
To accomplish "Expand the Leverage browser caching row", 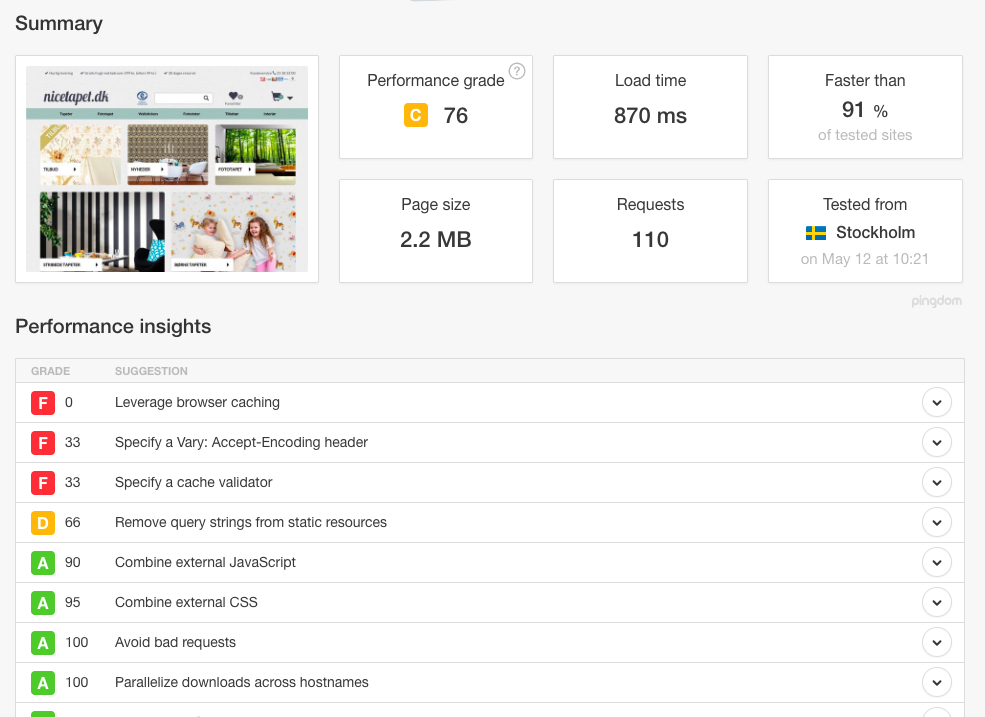I will click(x=936, y=403).
